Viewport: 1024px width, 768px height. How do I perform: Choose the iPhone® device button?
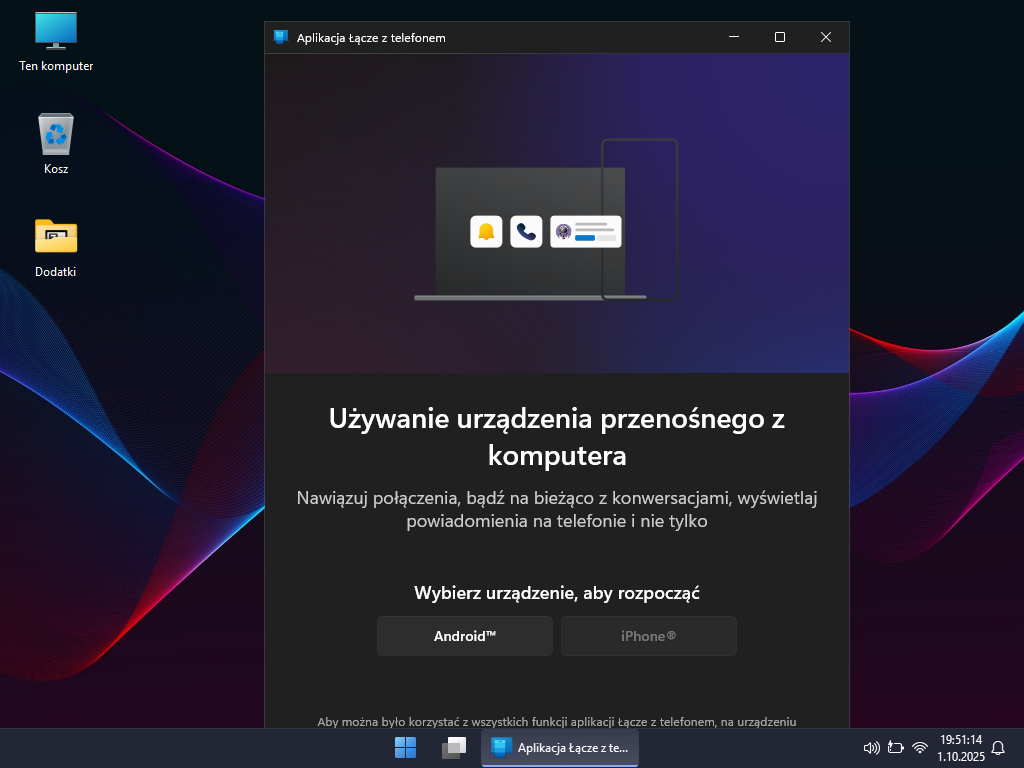pos(648,636)
